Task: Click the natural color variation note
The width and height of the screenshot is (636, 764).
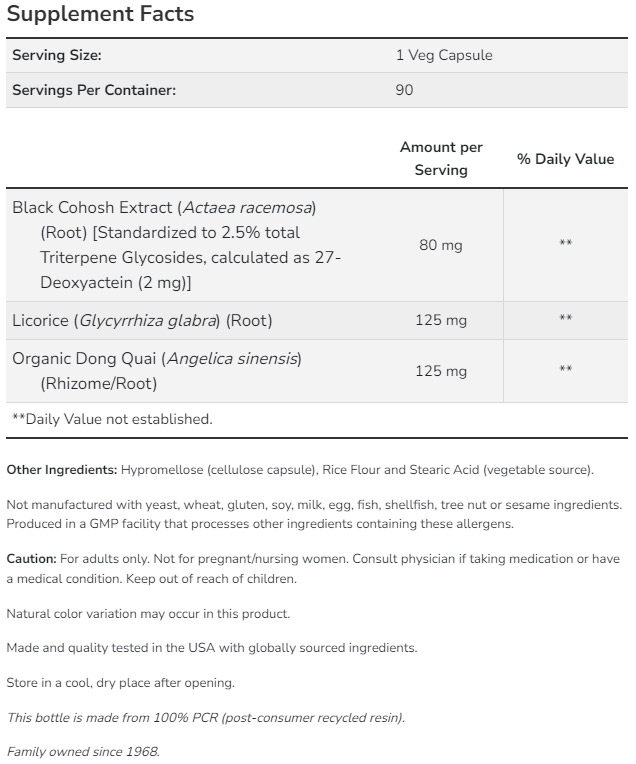Action: pos(148,613)
